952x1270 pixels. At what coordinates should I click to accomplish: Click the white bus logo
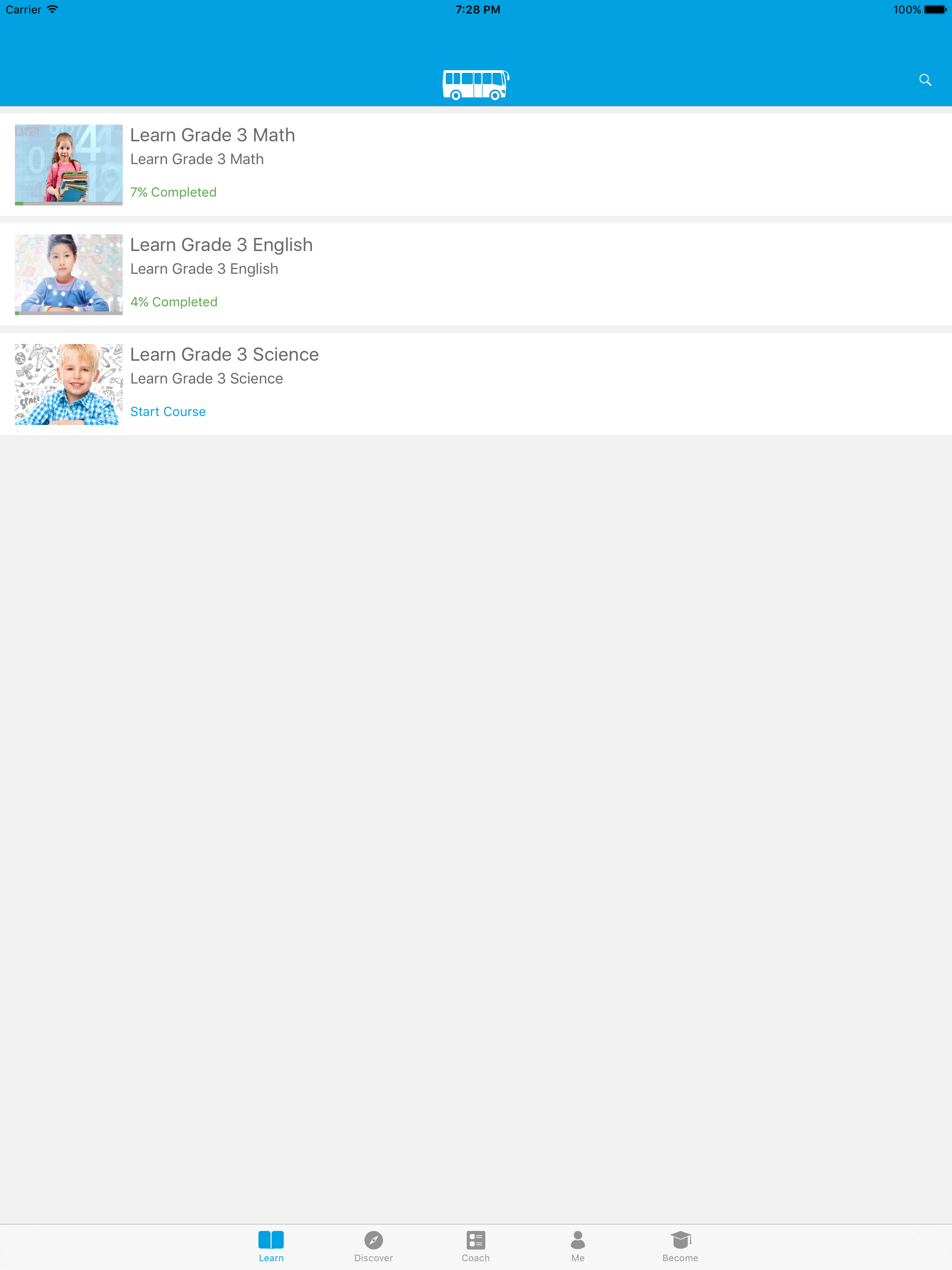[476, 85]
